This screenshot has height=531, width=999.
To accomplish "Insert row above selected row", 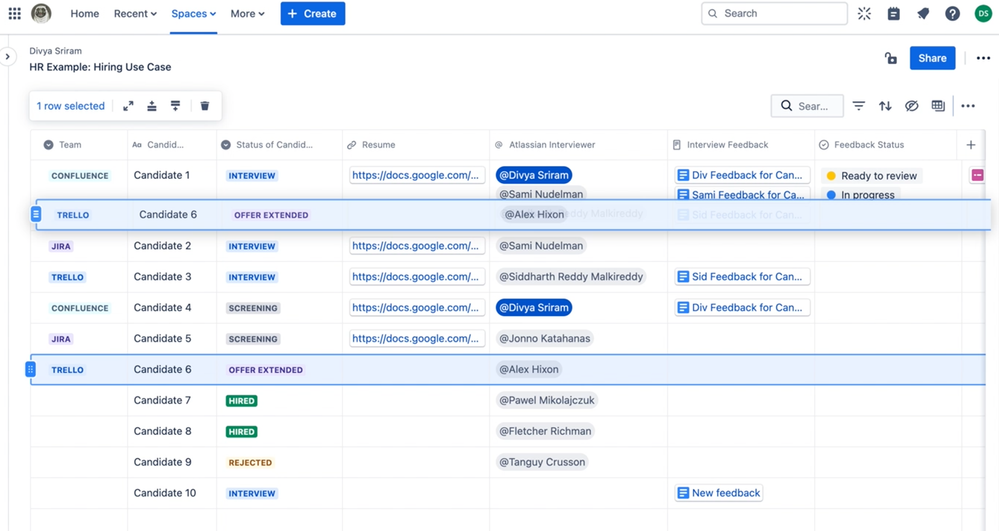I will (x=152, y=106).
